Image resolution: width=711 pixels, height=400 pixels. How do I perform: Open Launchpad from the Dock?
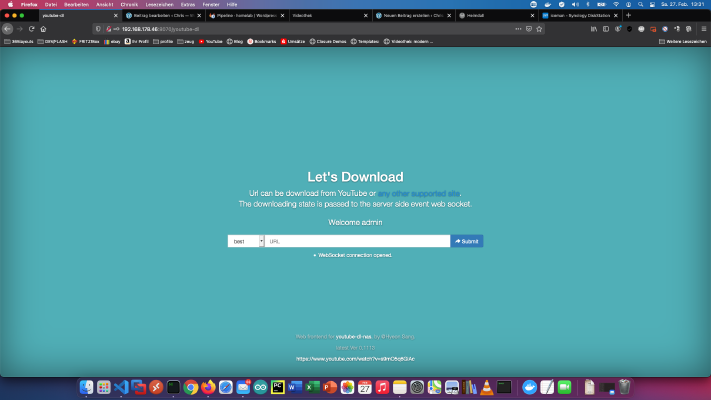(x=104, y=387)
